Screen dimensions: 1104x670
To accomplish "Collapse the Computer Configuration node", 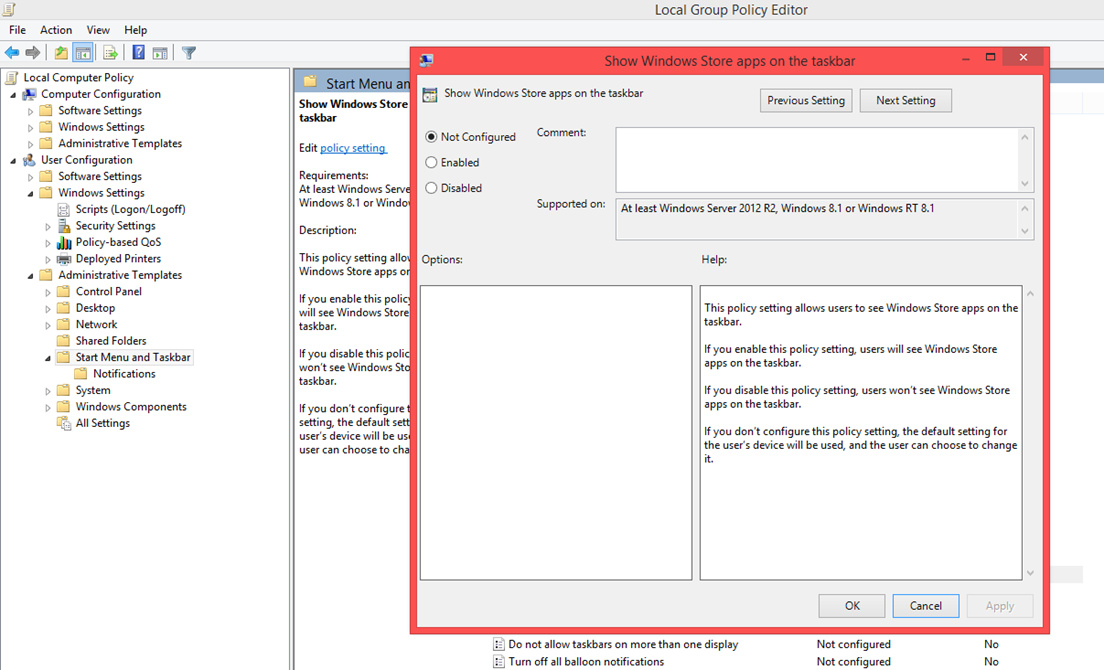I will click(13, 94).
